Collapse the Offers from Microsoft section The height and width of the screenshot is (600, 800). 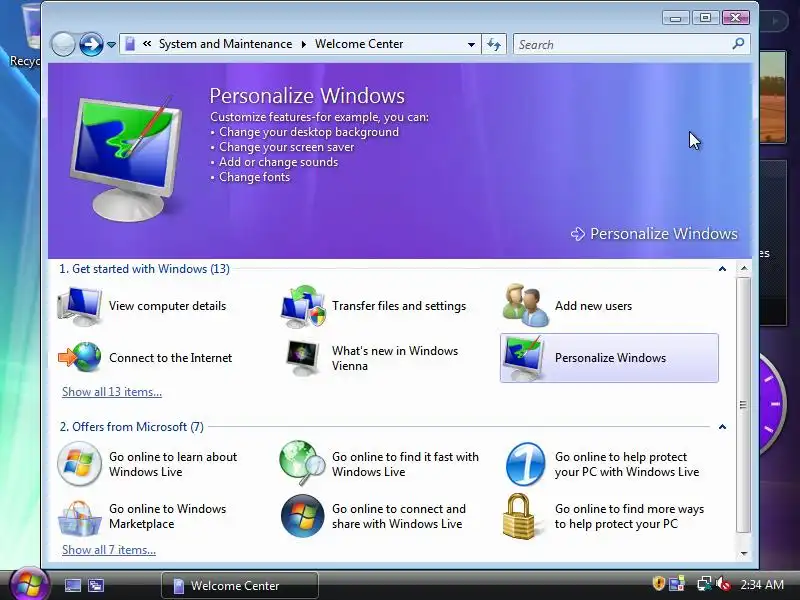[722, 427]
